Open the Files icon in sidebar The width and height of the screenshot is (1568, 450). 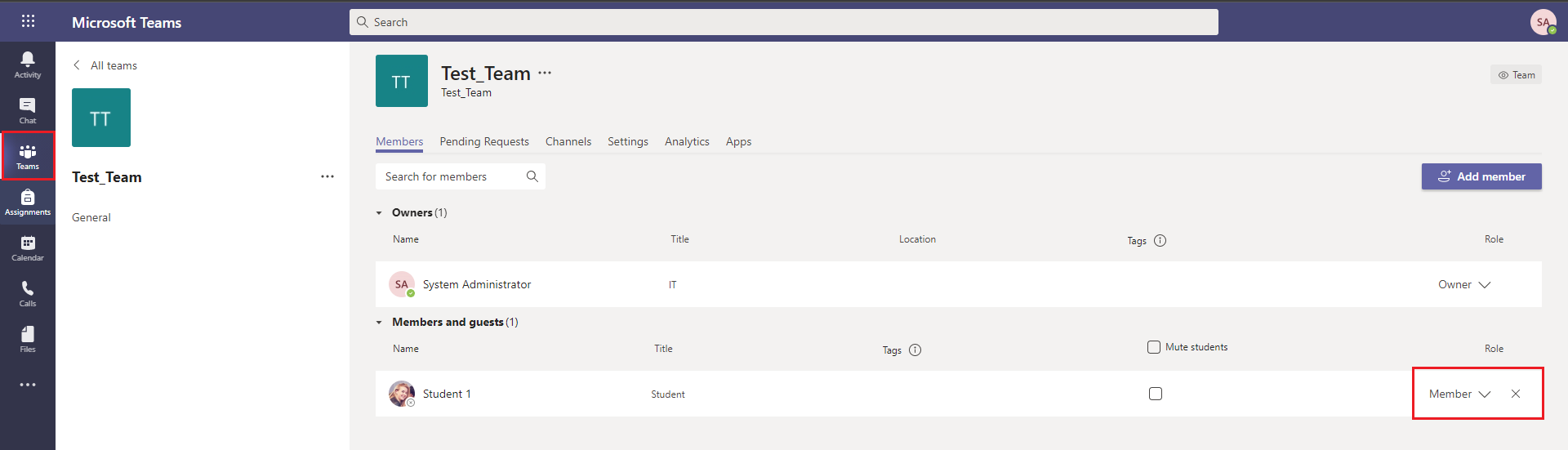[28, 339]
